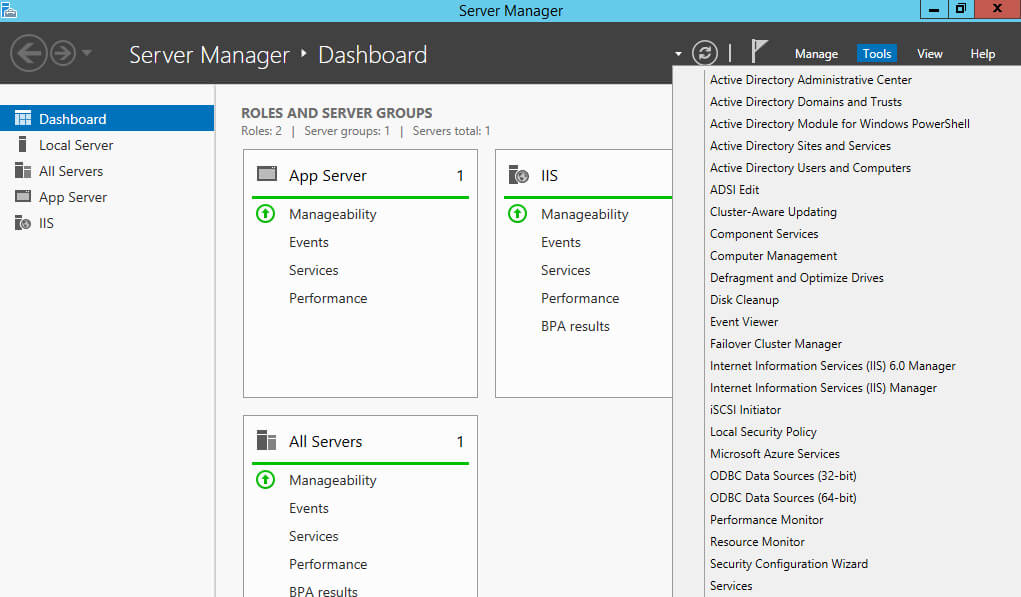Click the IIS icon in sidebar
This screenshot has height=597, width=1021.
coord(23,223)
